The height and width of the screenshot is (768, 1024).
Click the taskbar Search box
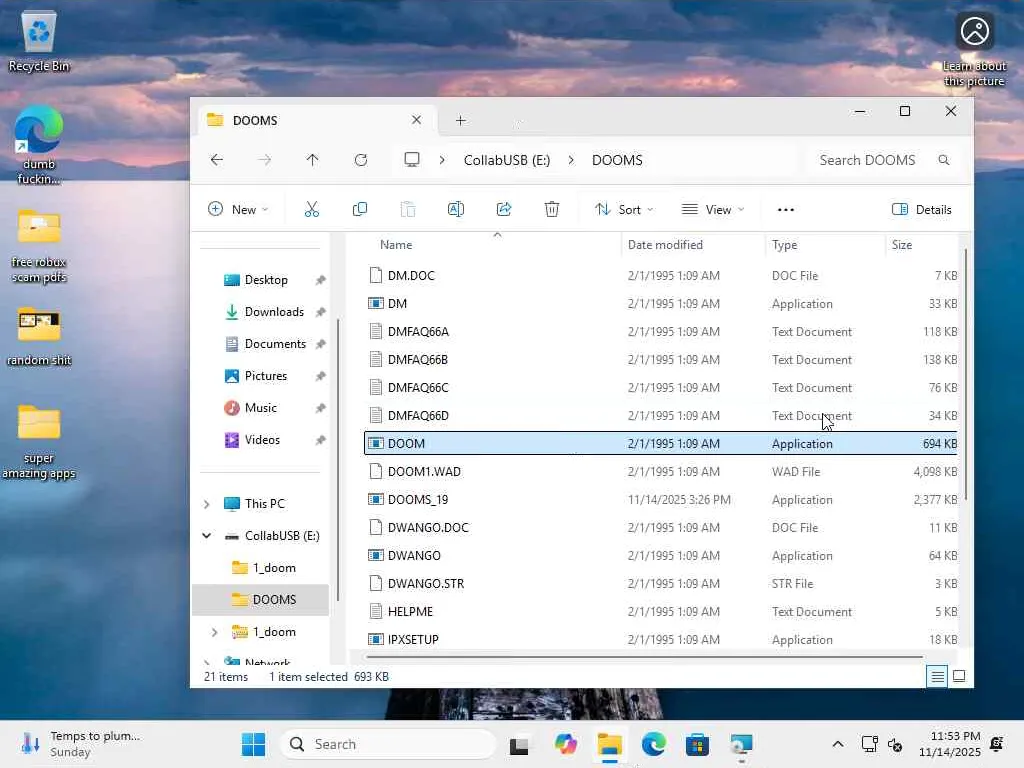(388, 744)
